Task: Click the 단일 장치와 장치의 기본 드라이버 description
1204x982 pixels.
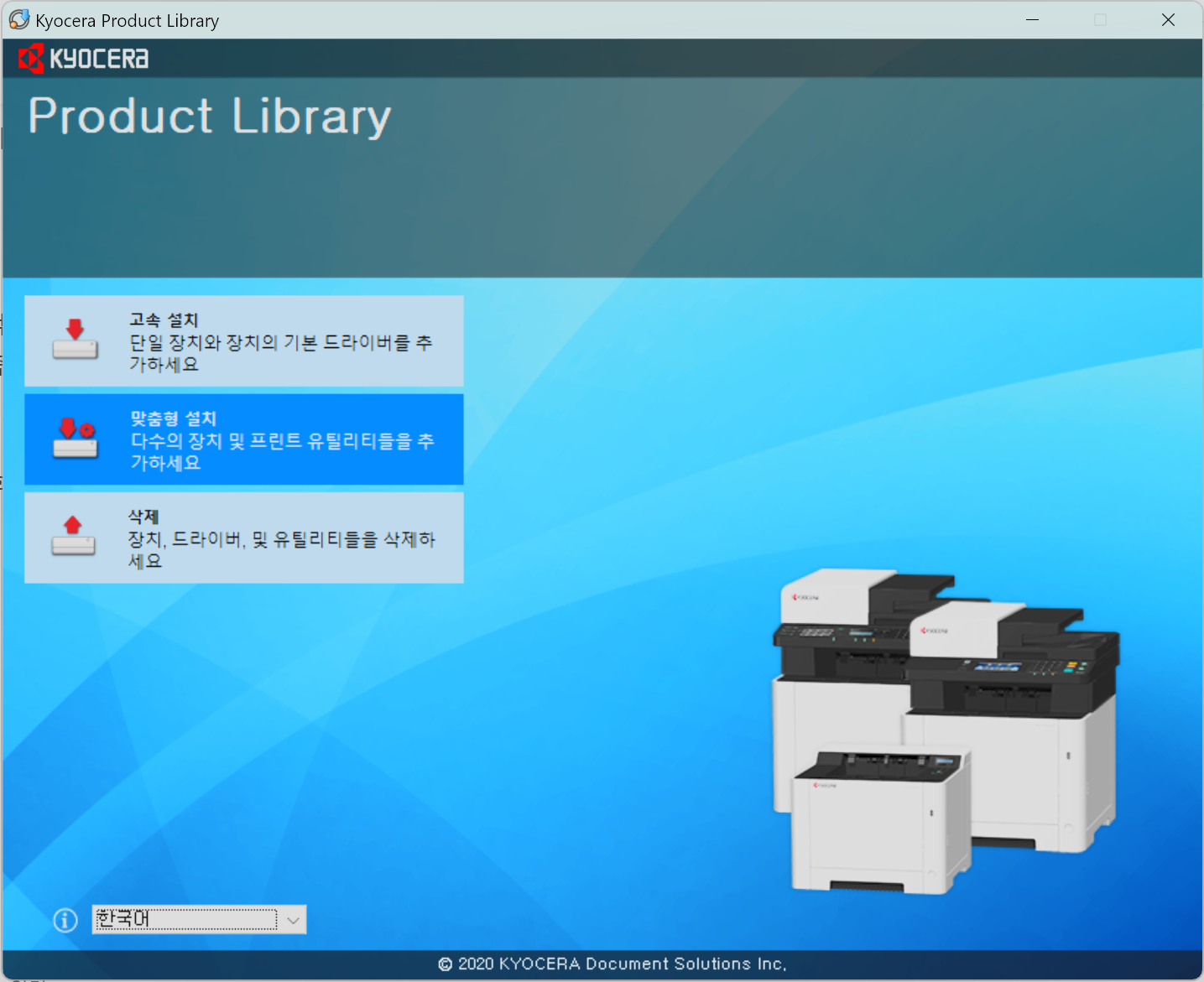Action: click(x=281, y=353)
